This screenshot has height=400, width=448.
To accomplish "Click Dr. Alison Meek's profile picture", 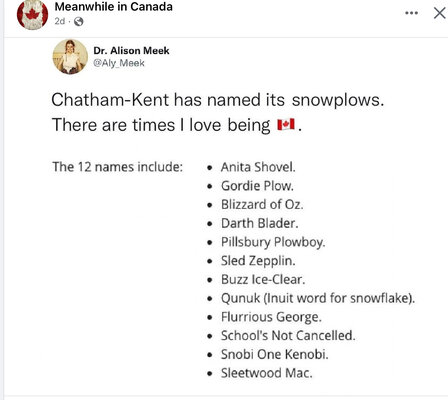I will (70, 57).
